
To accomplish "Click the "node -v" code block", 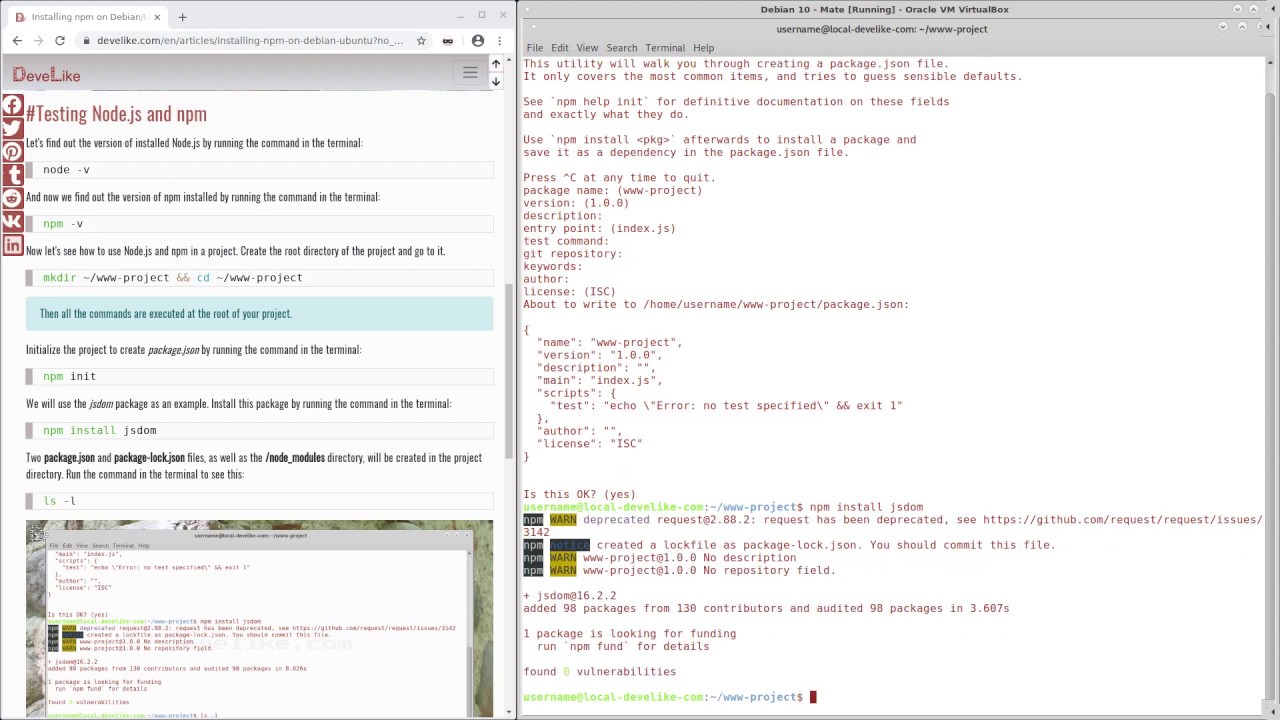I will pyautogui.click(x=260, y=170).
